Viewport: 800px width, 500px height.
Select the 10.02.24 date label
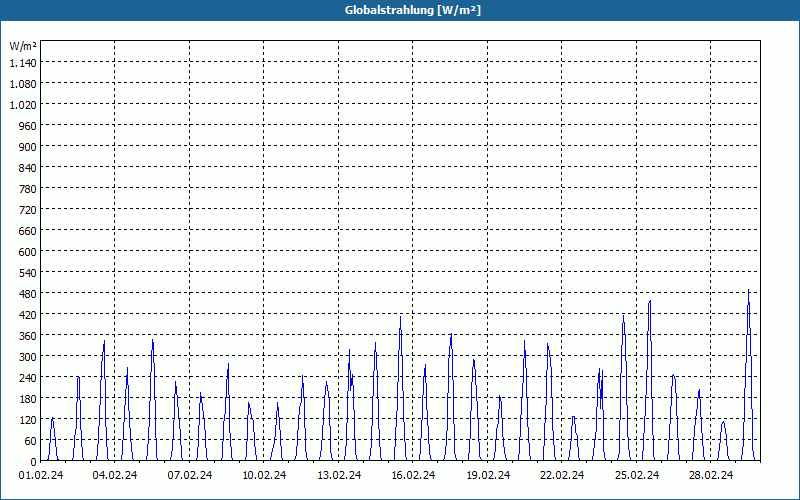pyautogui.click(x=264, y=476)
